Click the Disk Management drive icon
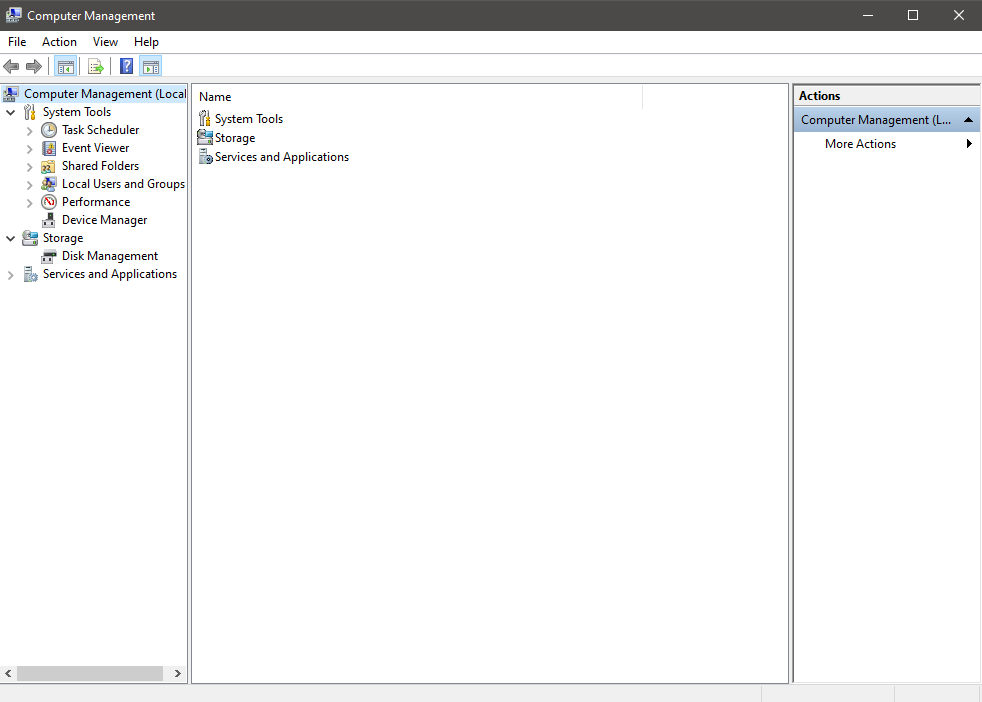The image size is (982, 702). [x=48, y=257]
